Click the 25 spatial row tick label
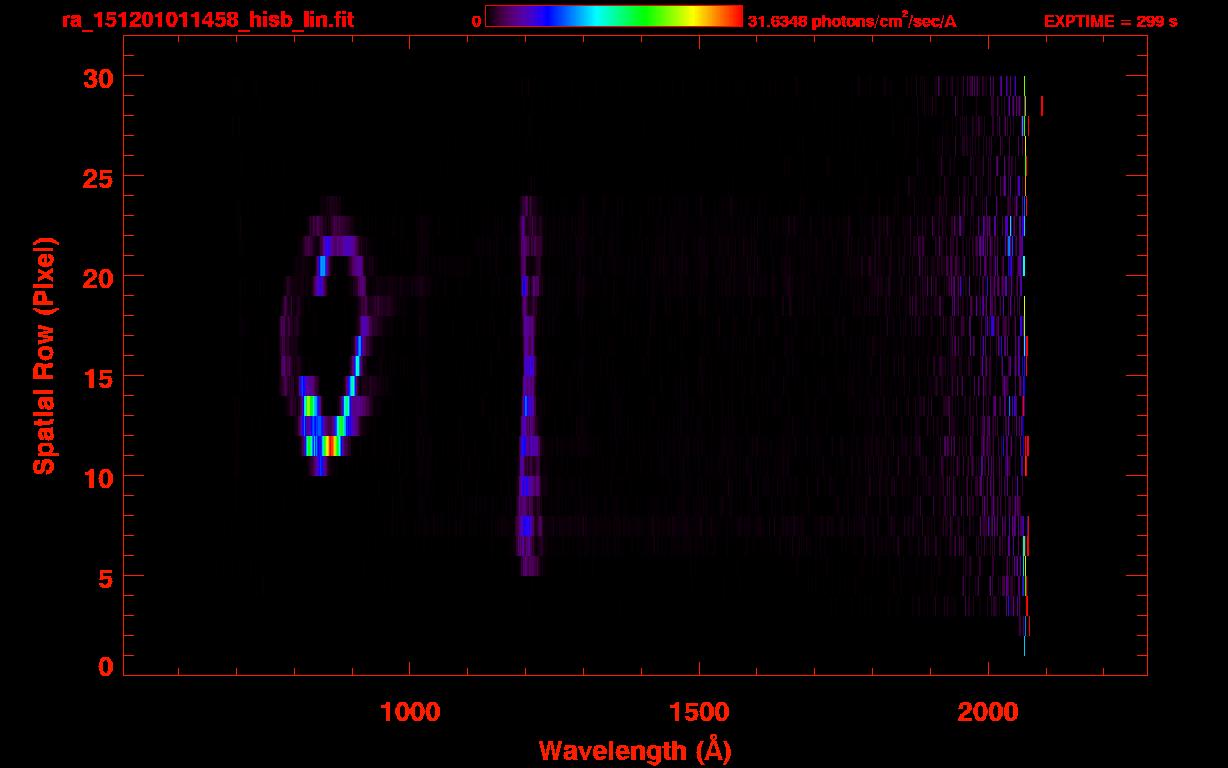1228x768 pixels. pos(99,176)
